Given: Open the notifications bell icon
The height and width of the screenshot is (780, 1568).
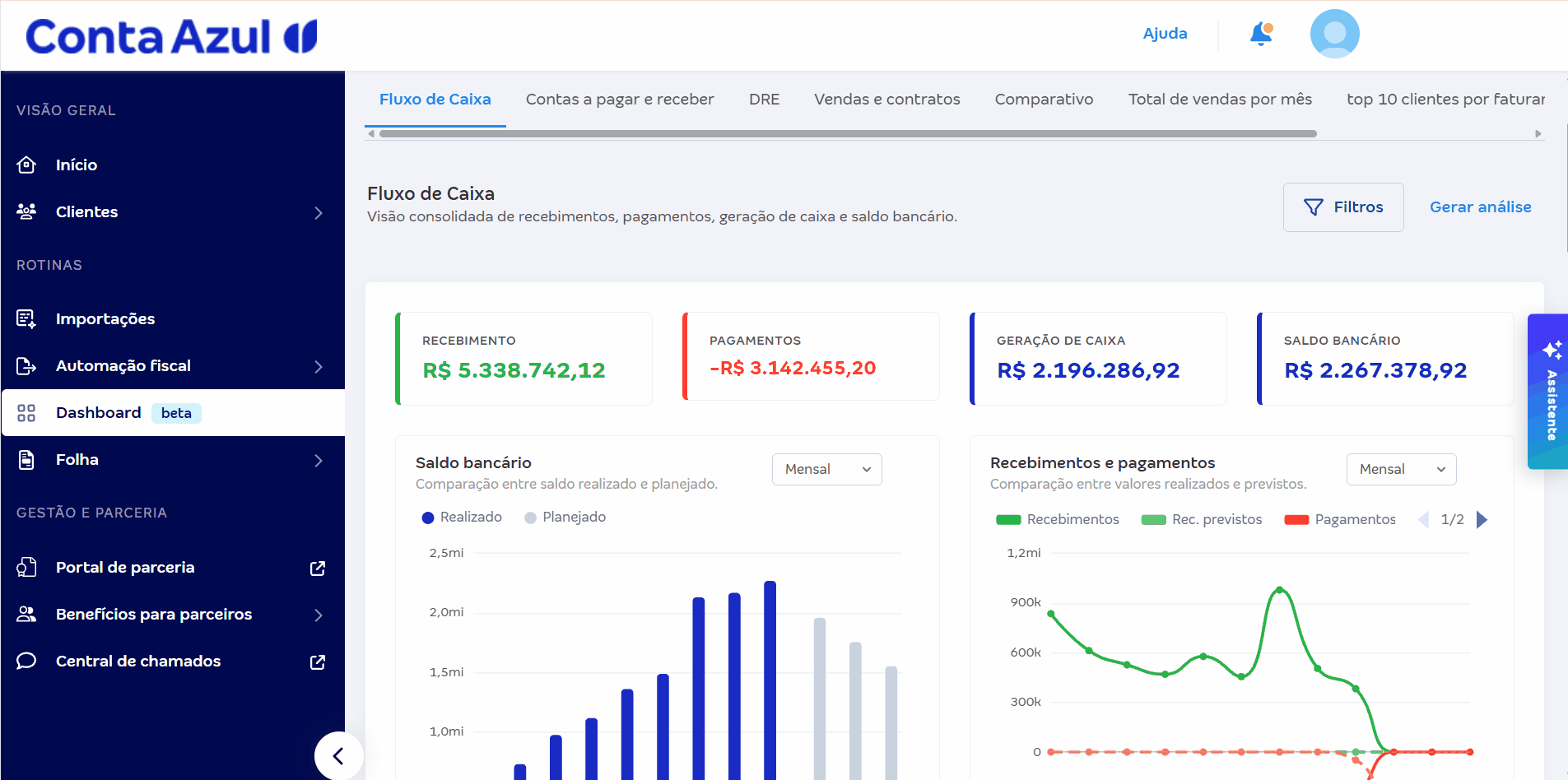Looking at the screenshot, I should 1261,34.
